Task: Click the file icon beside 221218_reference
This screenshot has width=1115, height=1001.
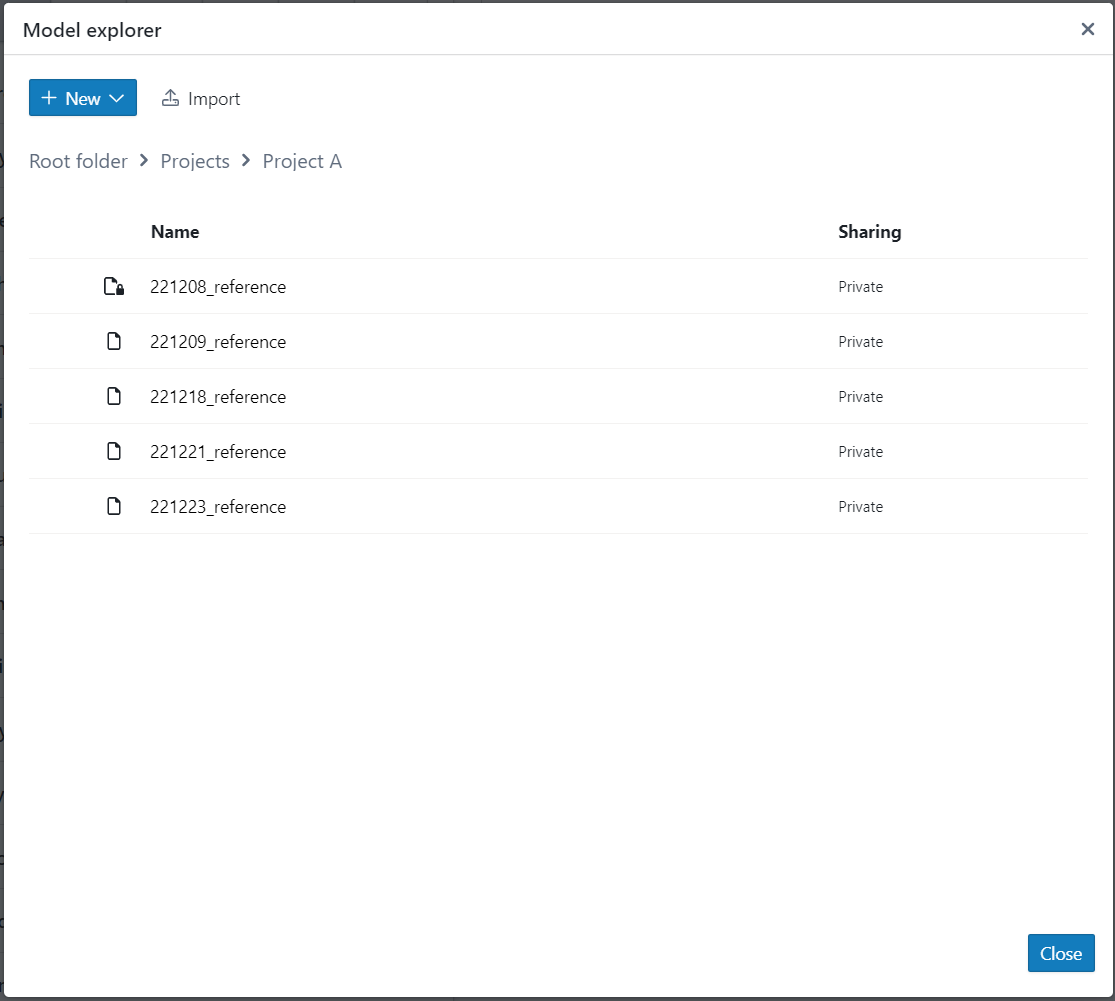Action: pos(114,397)
